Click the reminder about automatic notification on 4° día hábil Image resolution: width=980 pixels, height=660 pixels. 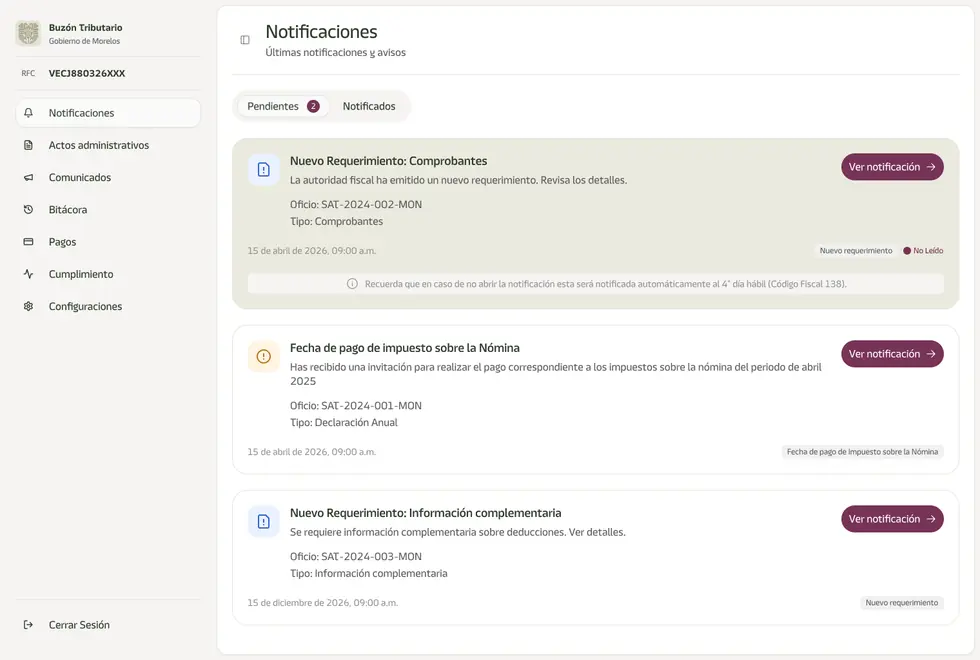tap(596, 284)
